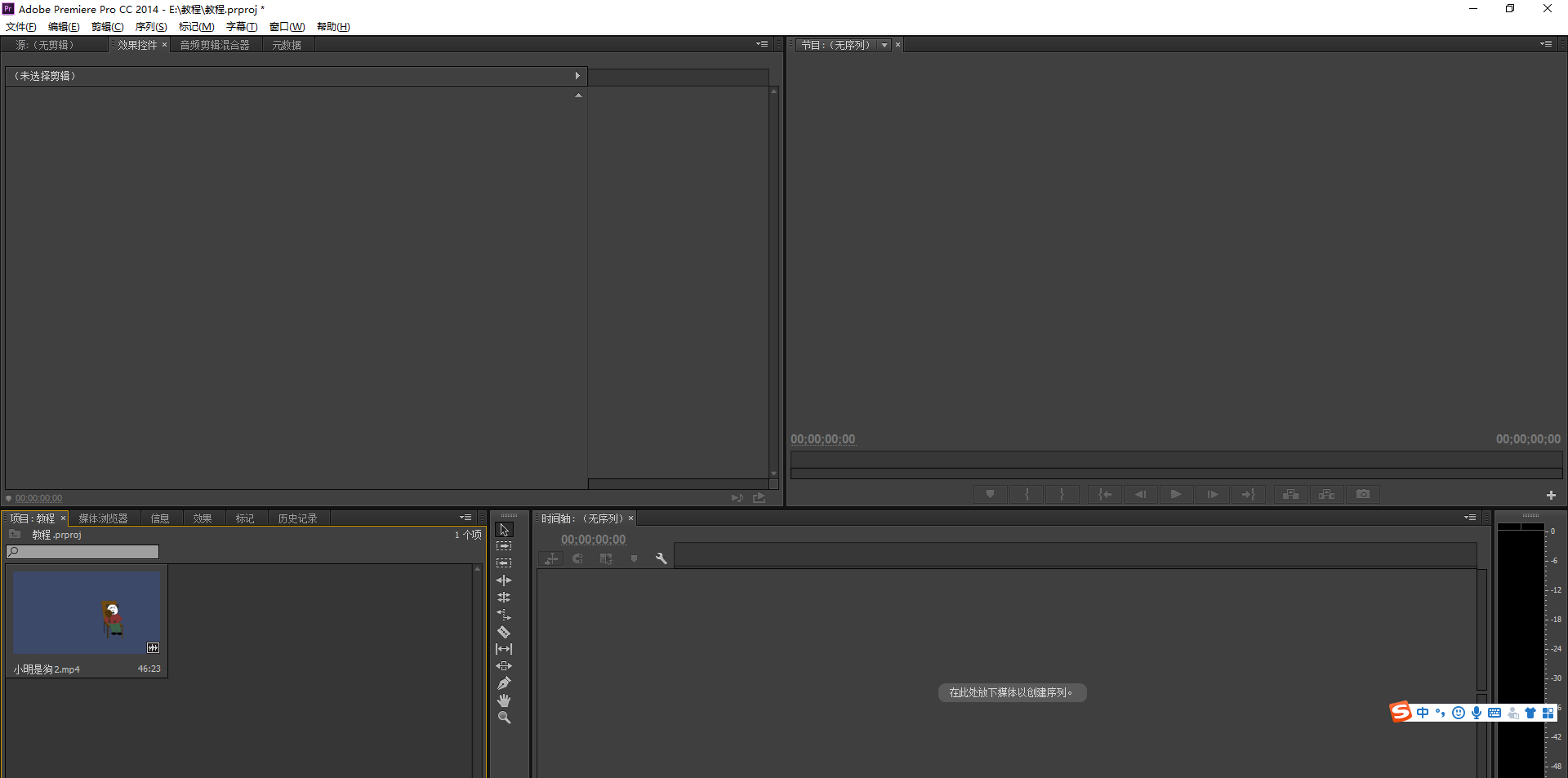Switch to 历史记录 tab
This screenshot has width=1568, height=778.
click(x=297, y=518)
